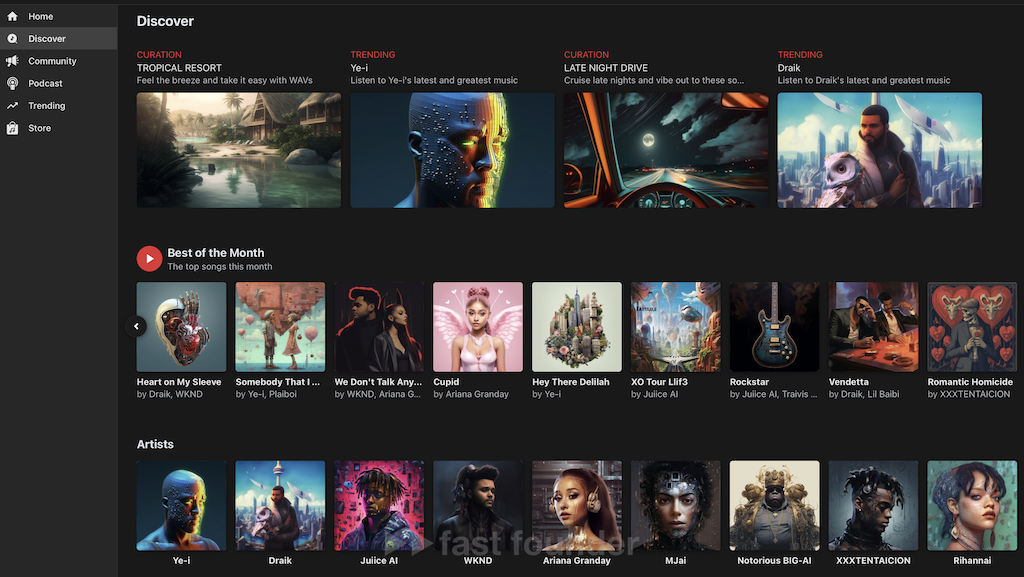Click the Best of the Month heading
1024x577 pixels.
(x=216, y=253)
